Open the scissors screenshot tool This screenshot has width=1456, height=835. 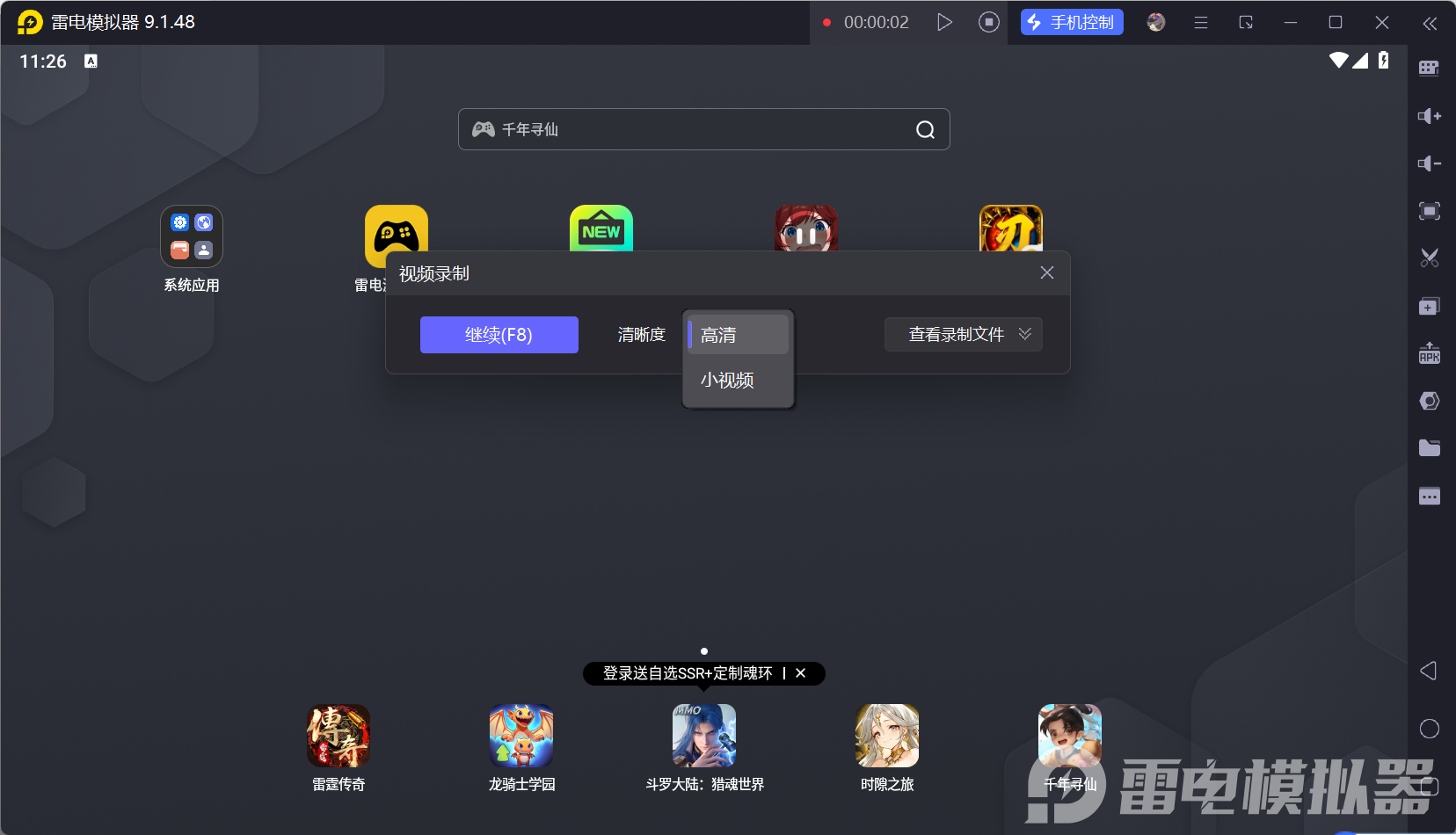click(1429, 258)
